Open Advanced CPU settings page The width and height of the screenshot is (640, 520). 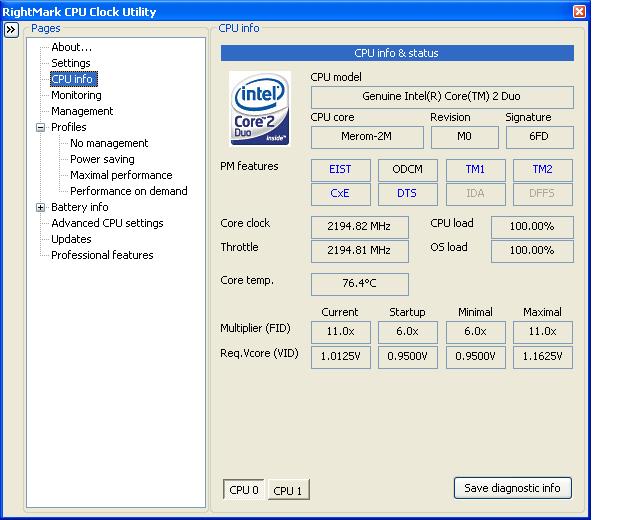click(107, 223)
